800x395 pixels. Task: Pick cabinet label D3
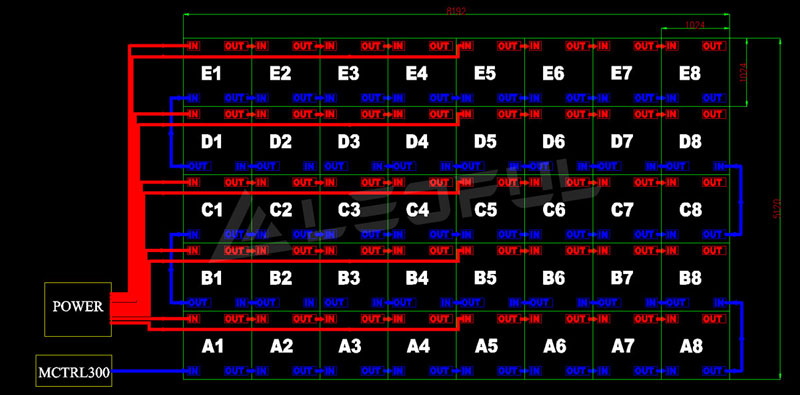[x=348, y=142]
